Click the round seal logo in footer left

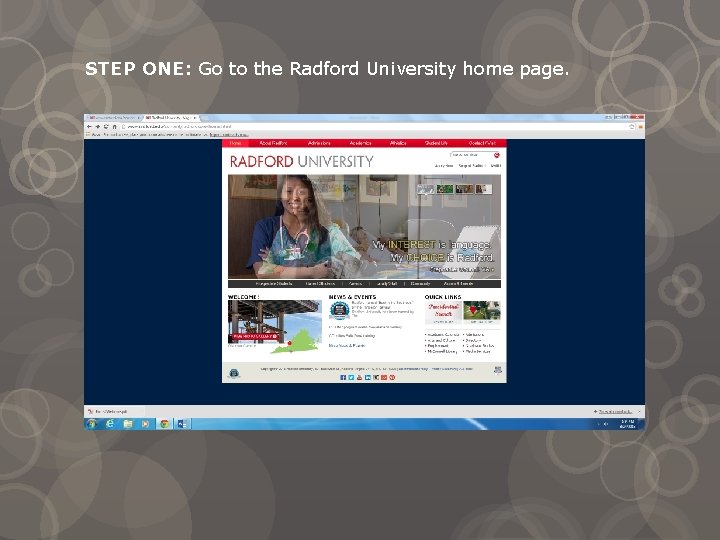point(234,373)
